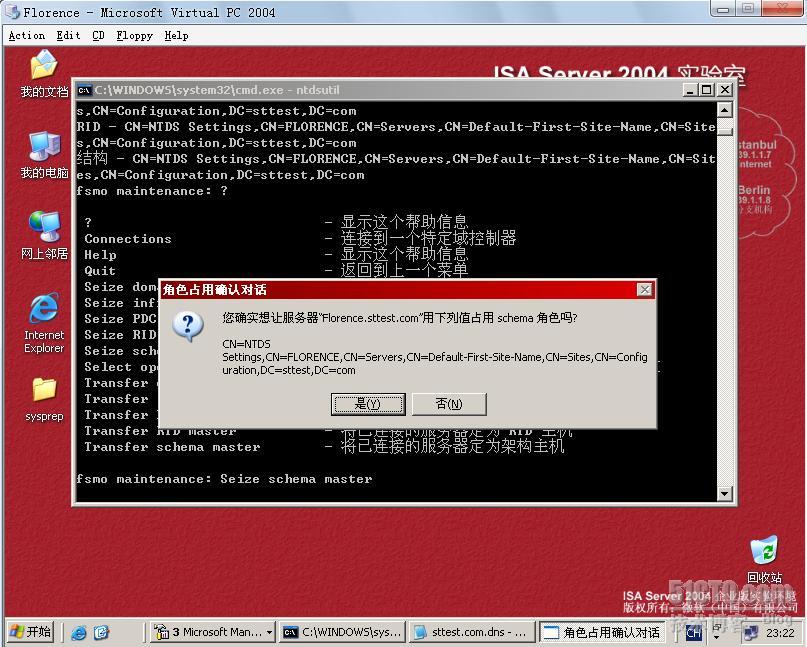Click the 否(N) button in the dialog

click(449, 404)
